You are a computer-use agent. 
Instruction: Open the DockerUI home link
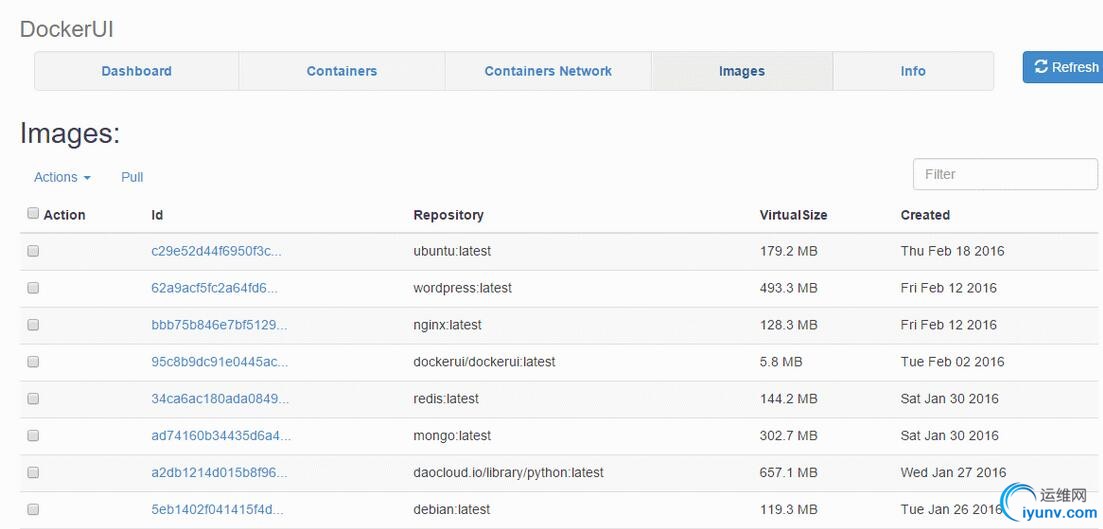click(66, 30)
